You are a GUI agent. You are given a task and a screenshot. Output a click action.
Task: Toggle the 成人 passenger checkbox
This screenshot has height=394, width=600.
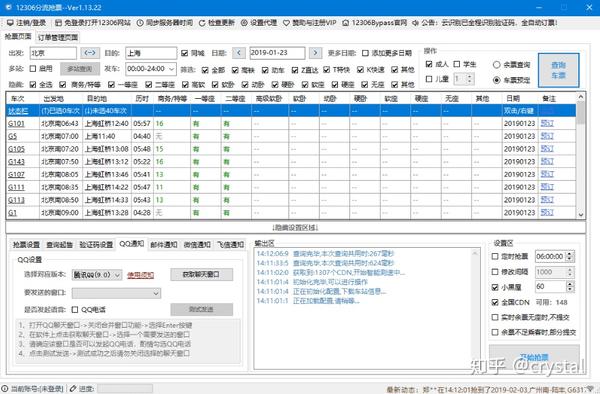tap(429, 64)
